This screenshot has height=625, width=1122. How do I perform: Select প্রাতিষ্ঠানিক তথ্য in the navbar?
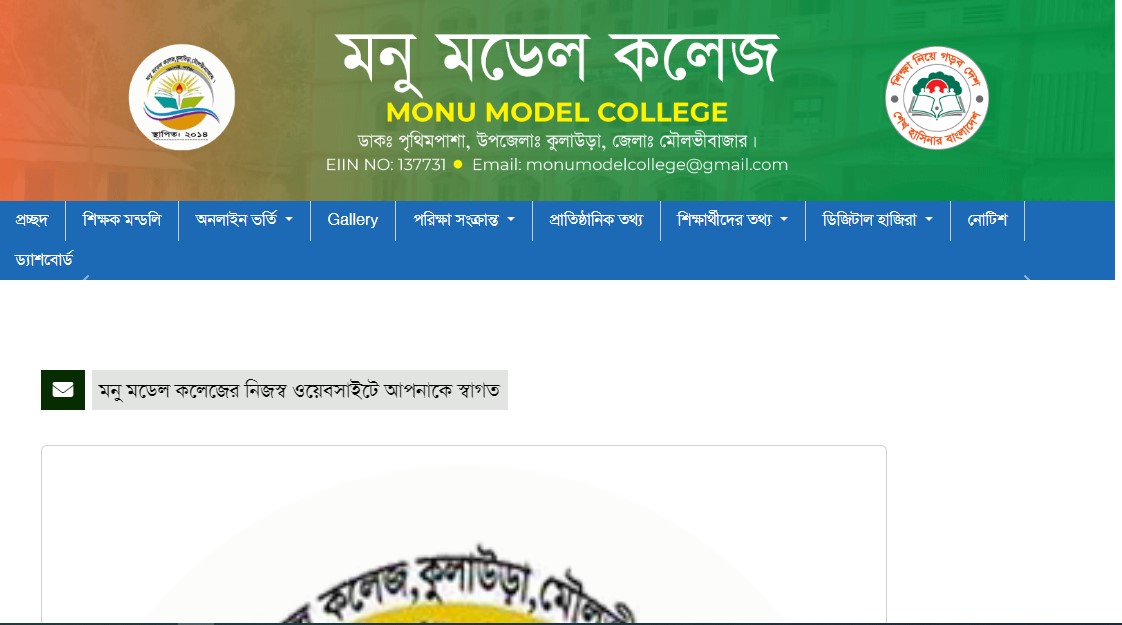[x=596, y=220]
